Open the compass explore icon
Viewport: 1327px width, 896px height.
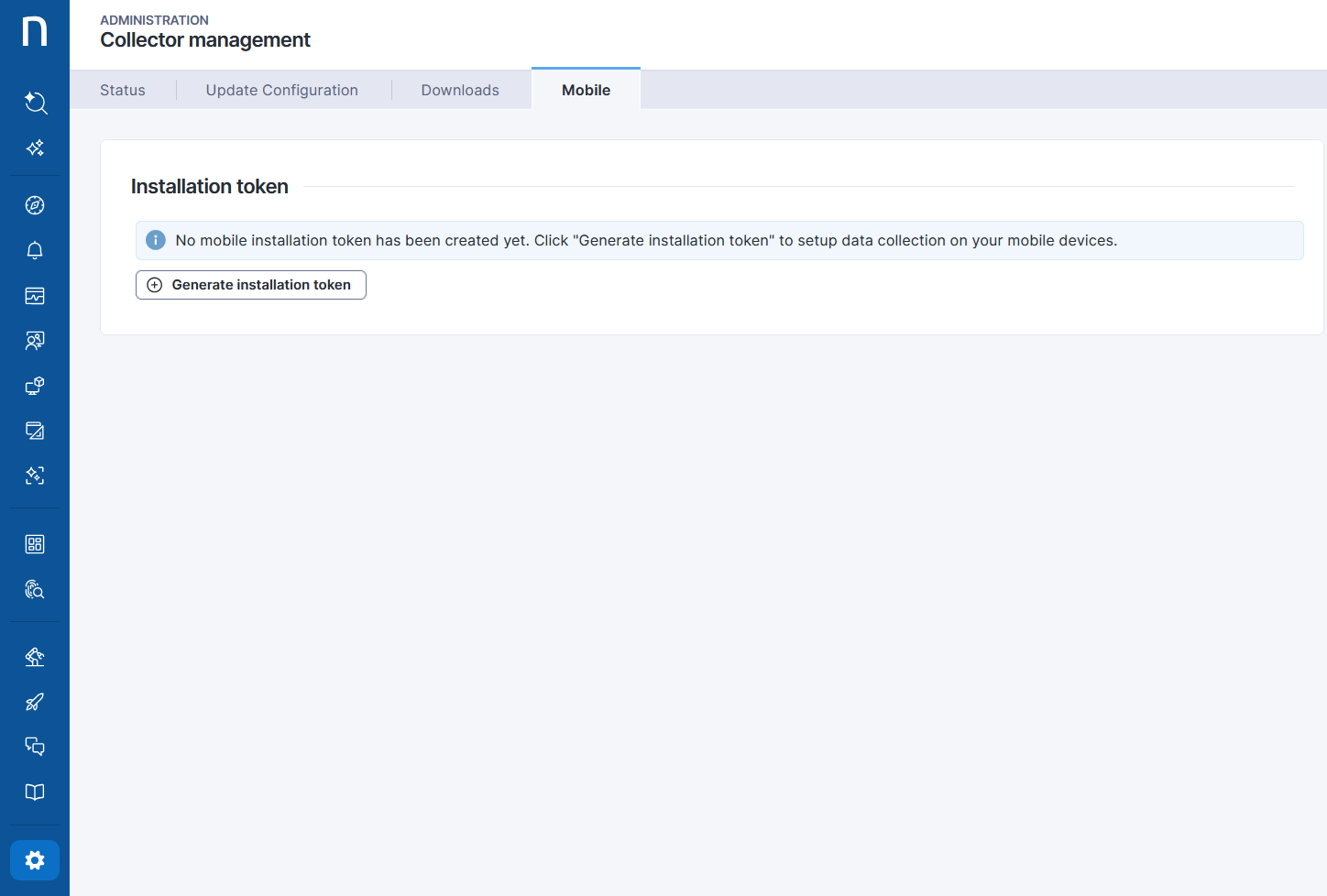pos(35,205)
